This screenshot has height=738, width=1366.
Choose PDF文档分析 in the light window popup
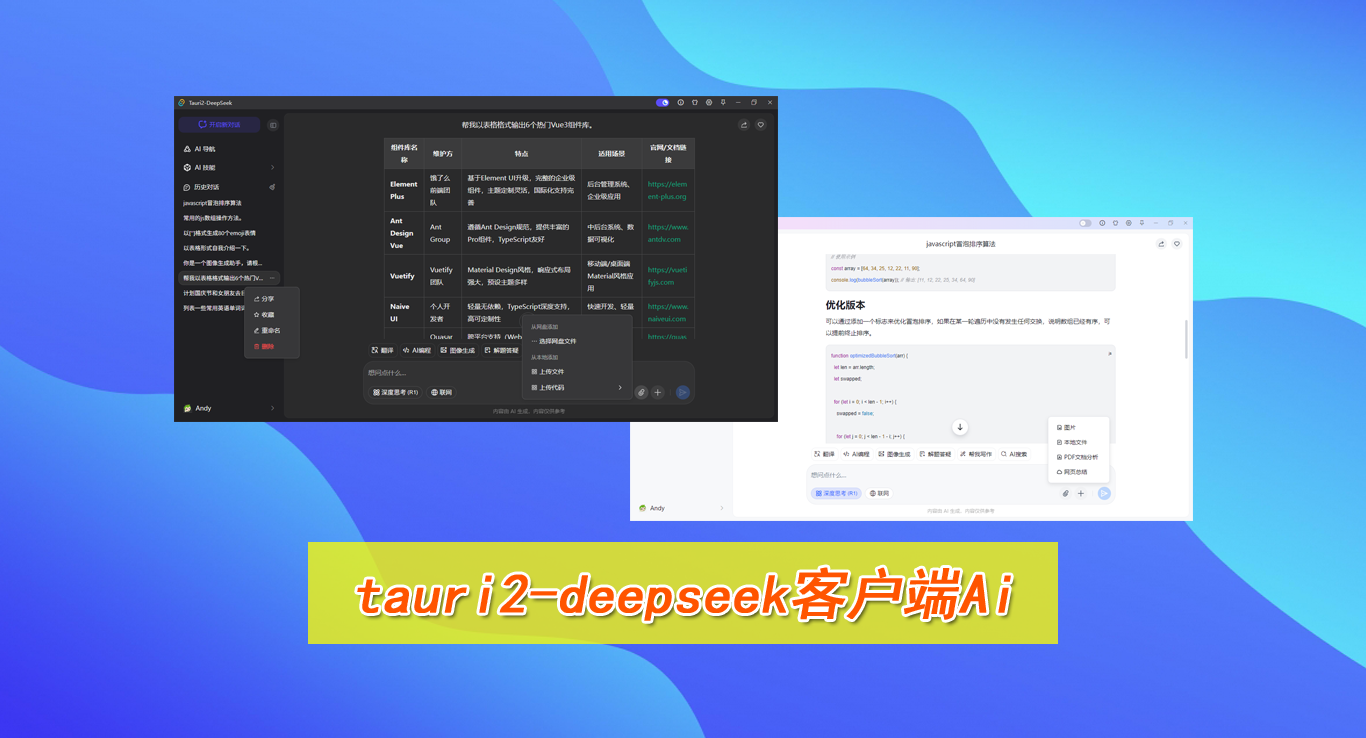(x=1078, y=457)
